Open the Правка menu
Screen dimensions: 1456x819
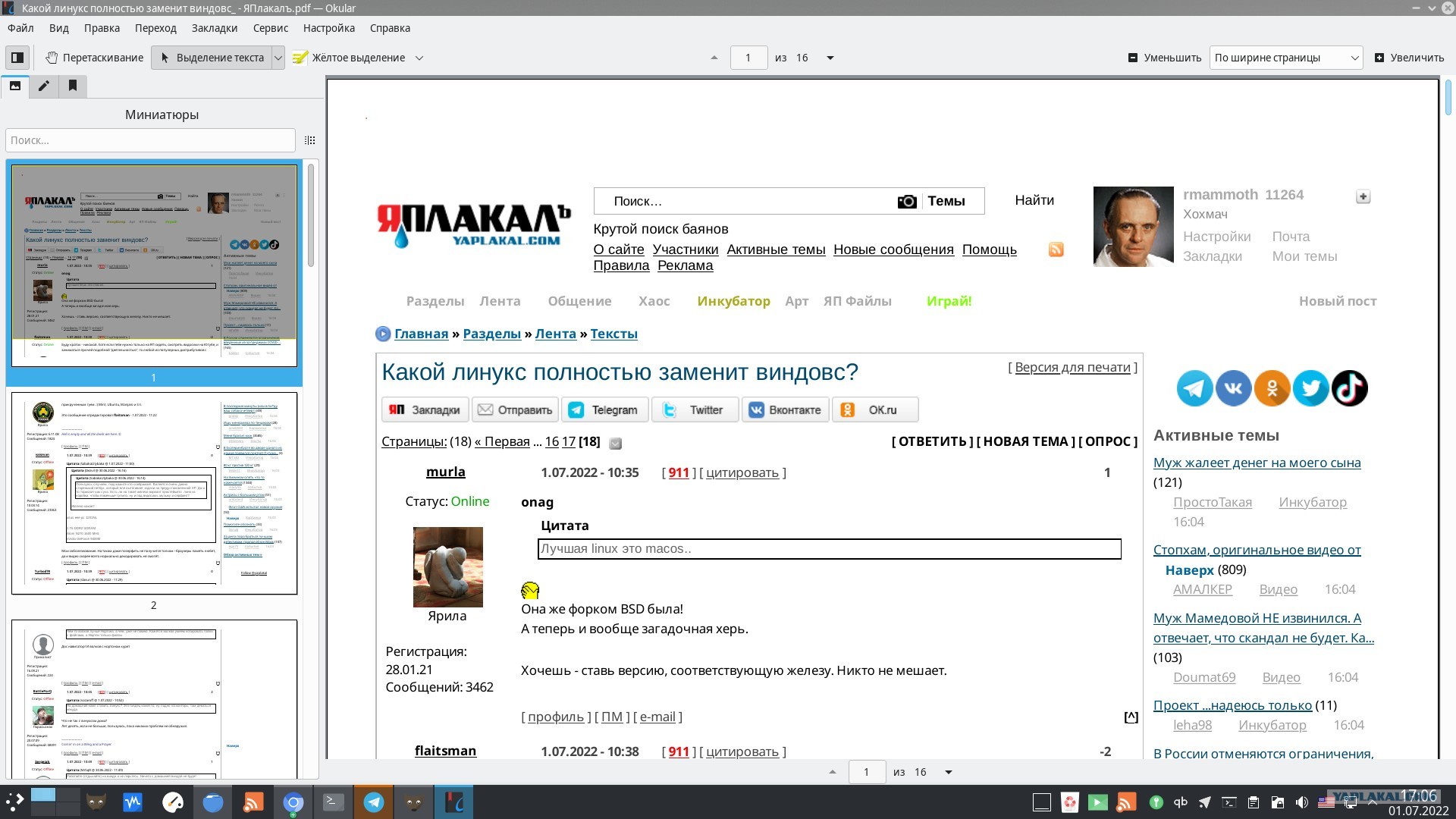click(102, 28)
